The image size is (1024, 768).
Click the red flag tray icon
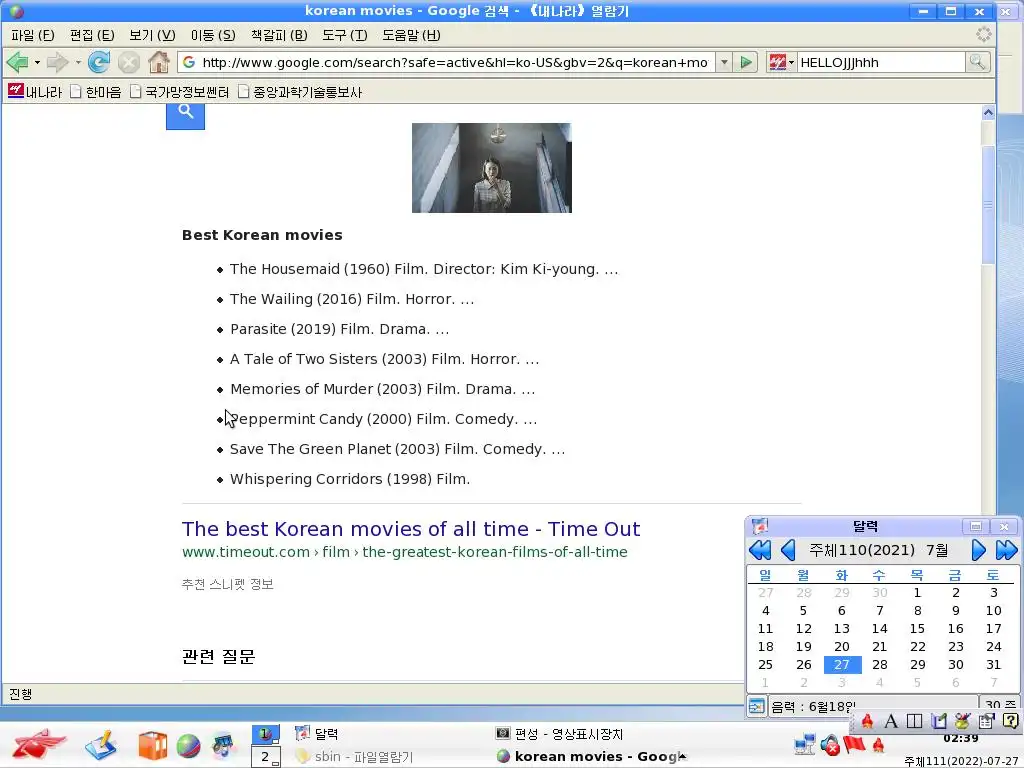(854, 744)
